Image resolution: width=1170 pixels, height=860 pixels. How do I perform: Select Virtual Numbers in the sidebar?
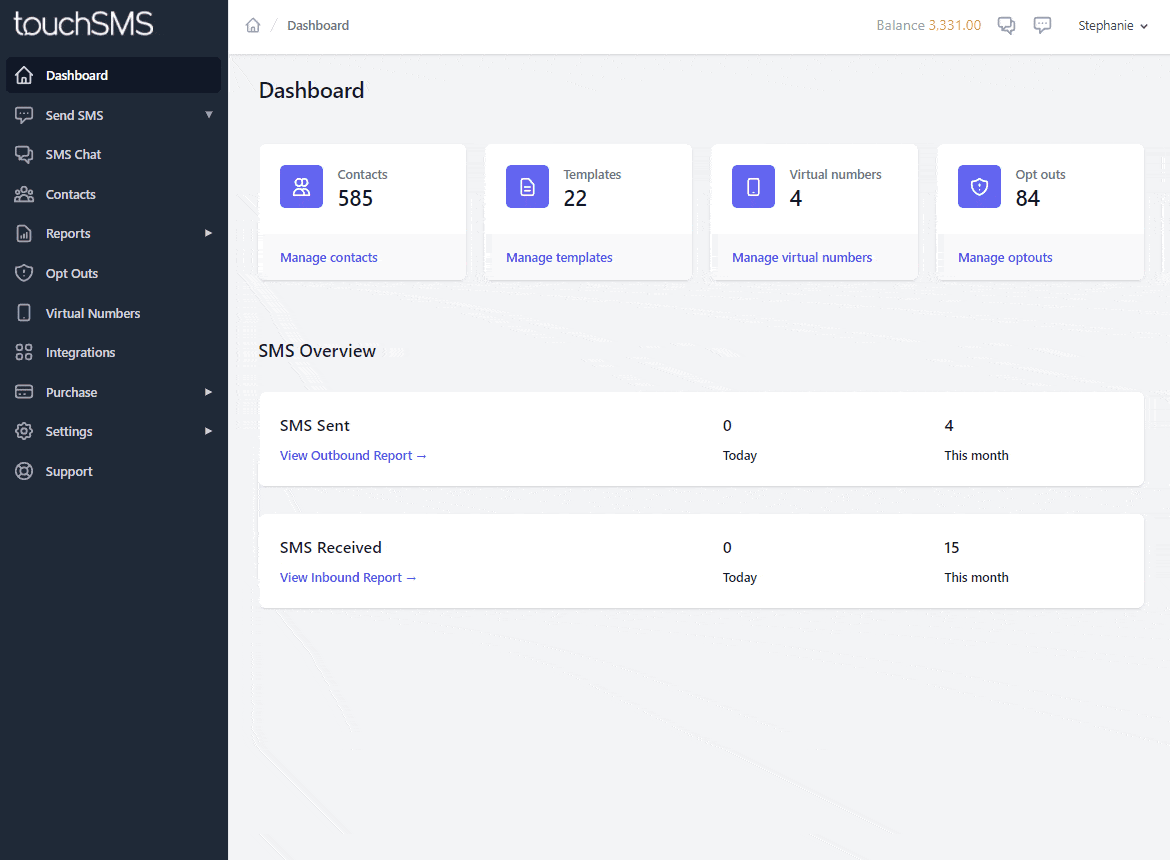coord(92,313)
